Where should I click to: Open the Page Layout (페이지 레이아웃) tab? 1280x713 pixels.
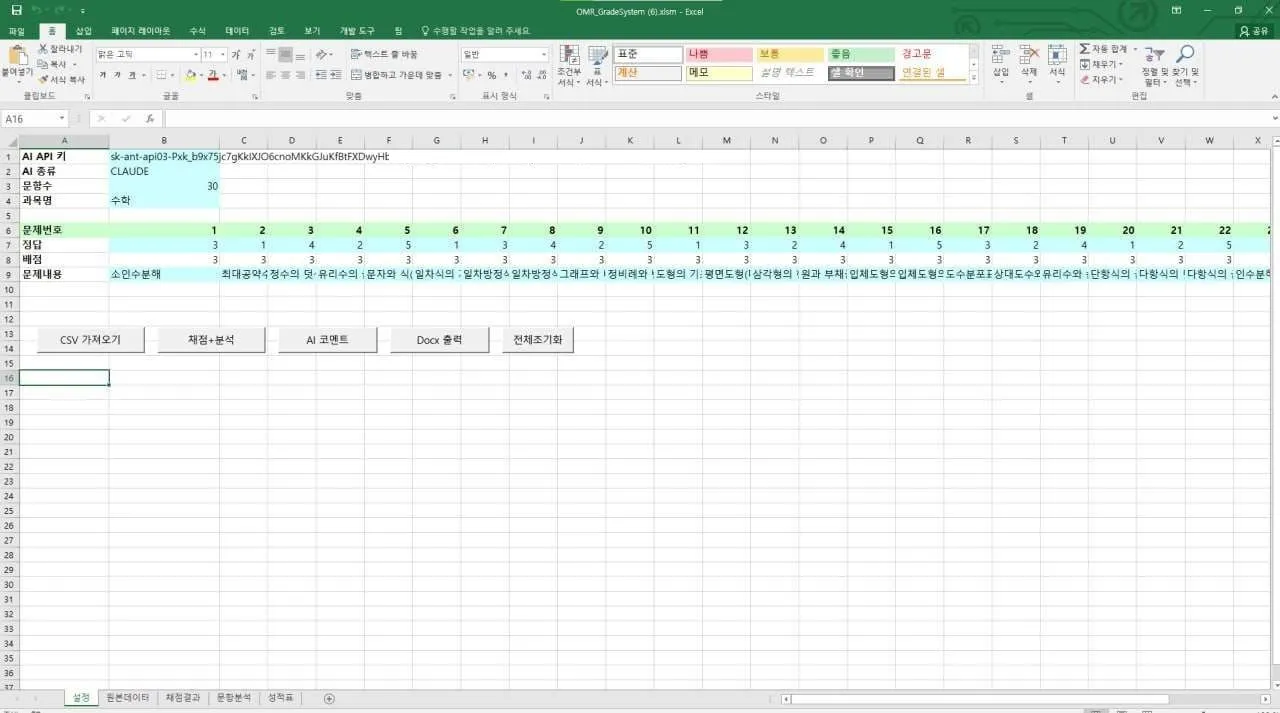click(140, 31)
